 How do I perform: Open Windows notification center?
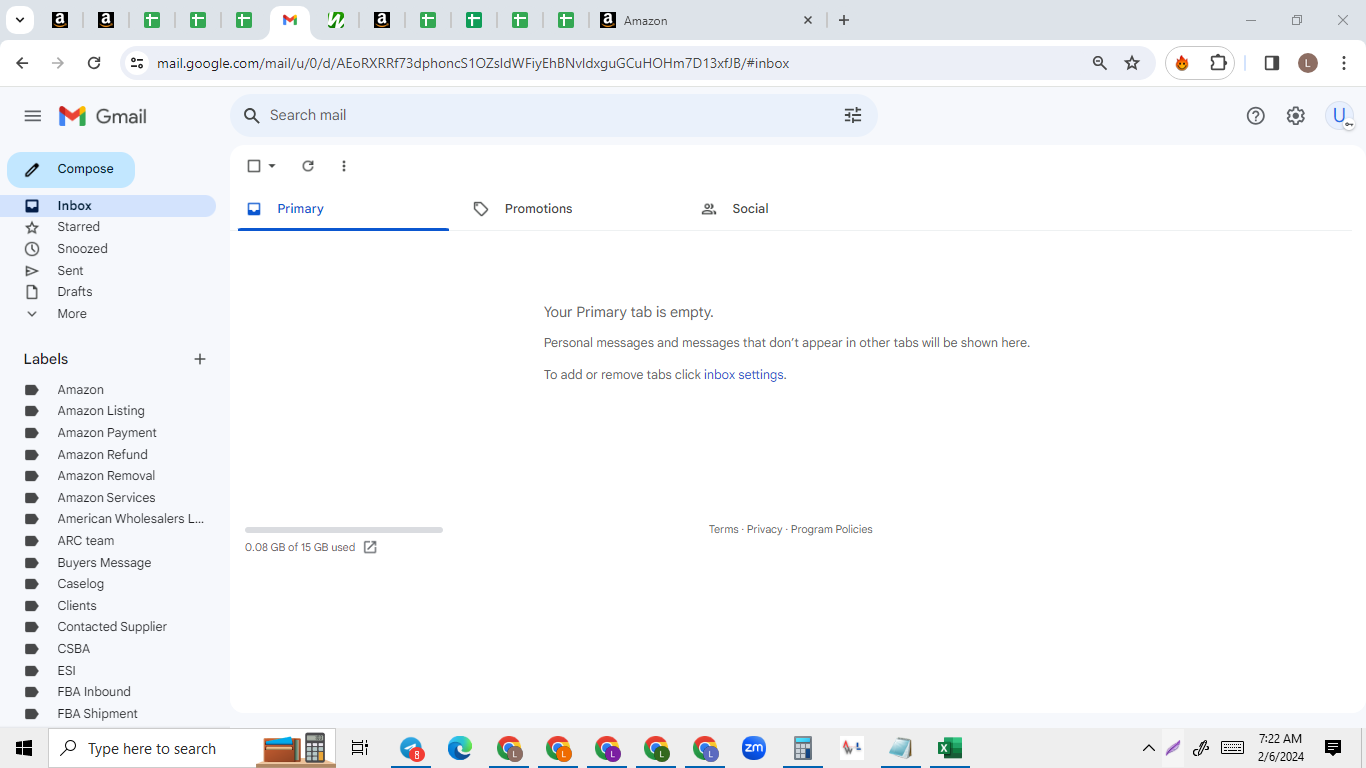pyautogui.click(x=1333, y=748)
